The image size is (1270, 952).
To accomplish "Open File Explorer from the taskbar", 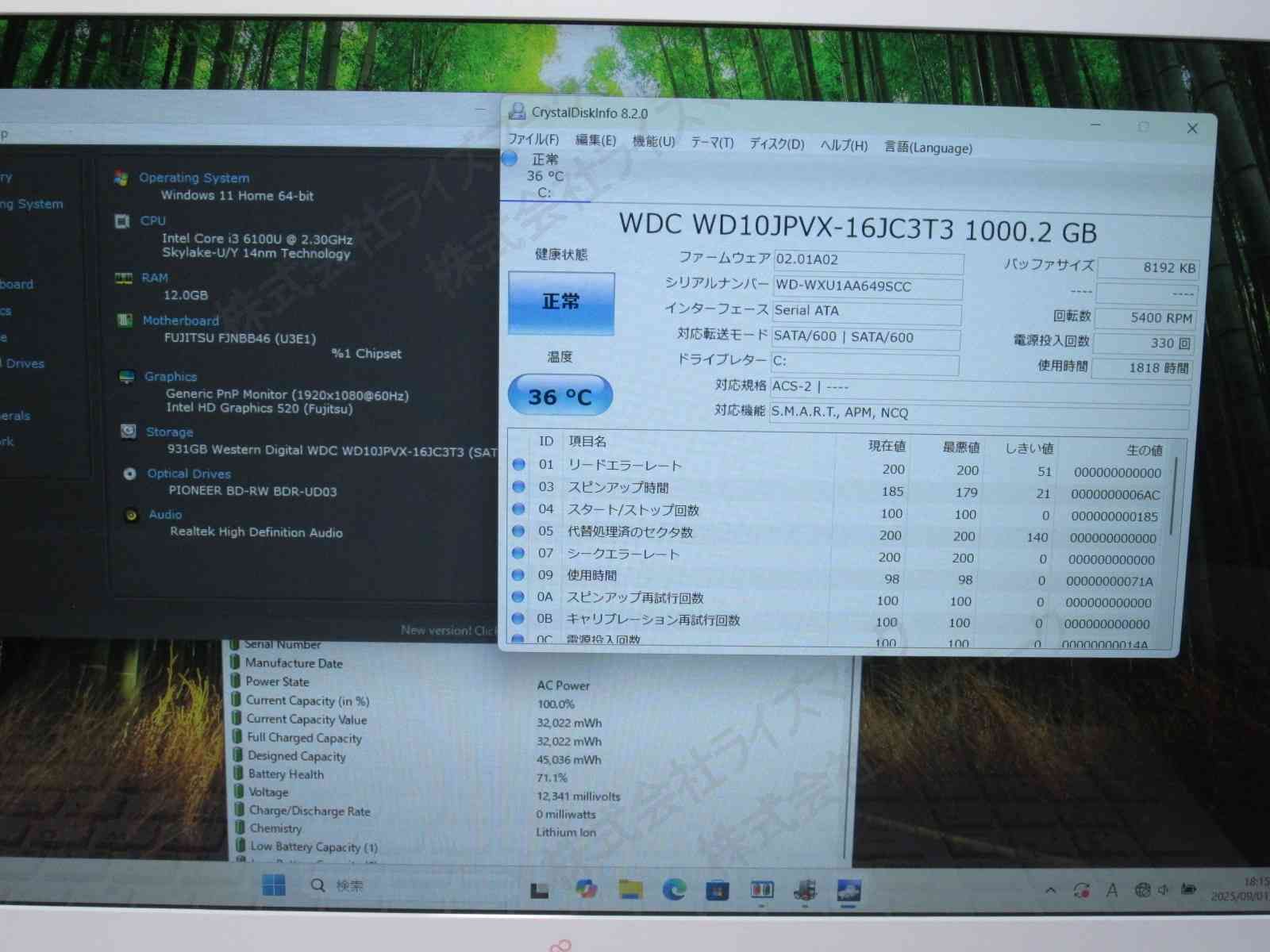I will 630,889.
